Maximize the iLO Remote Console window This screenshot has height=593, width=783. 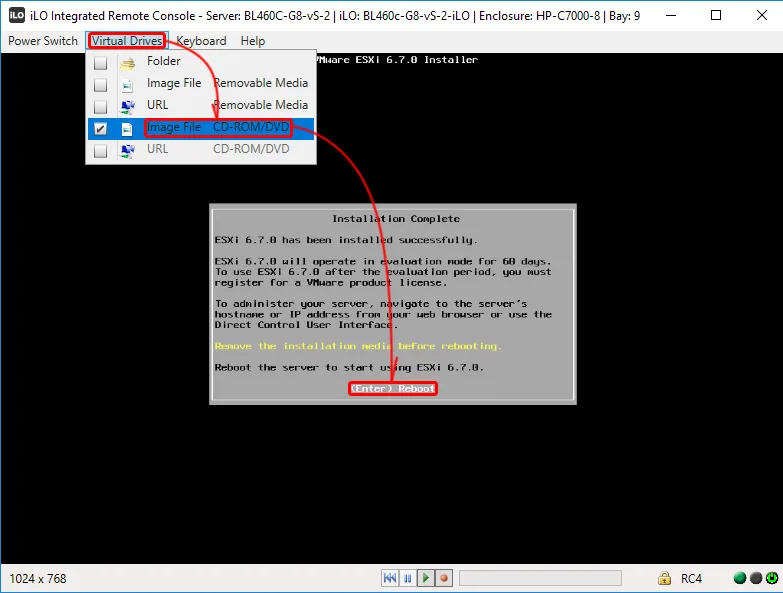pyautogui.click(x=716, y=15)
